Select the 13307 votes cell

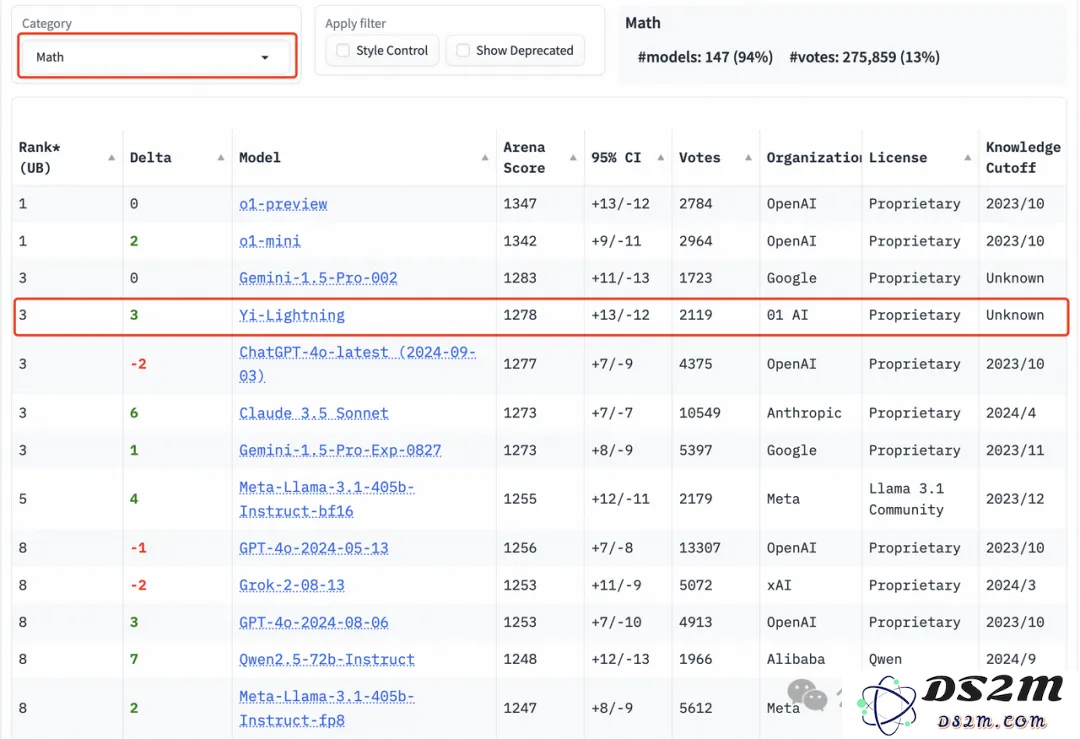700,548
